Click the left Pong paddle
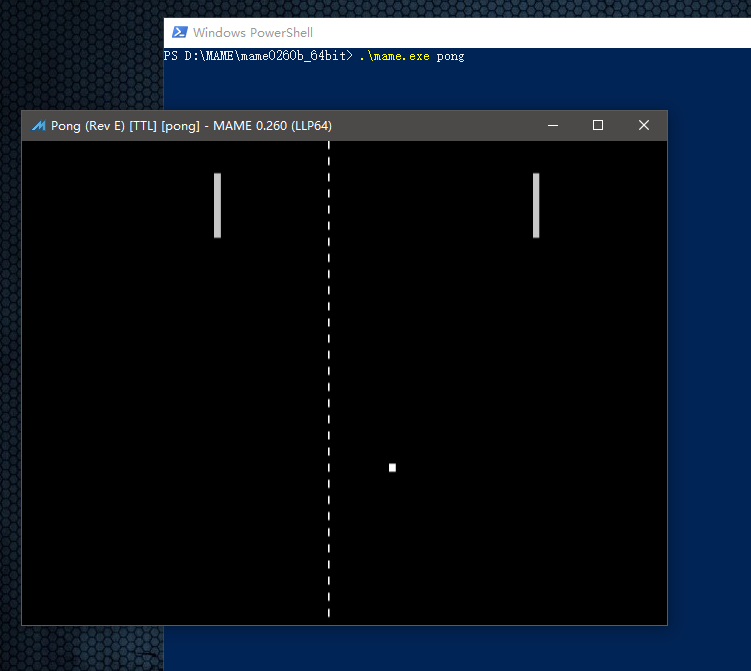This screenshot has height=671, width=751. (217, 205)
